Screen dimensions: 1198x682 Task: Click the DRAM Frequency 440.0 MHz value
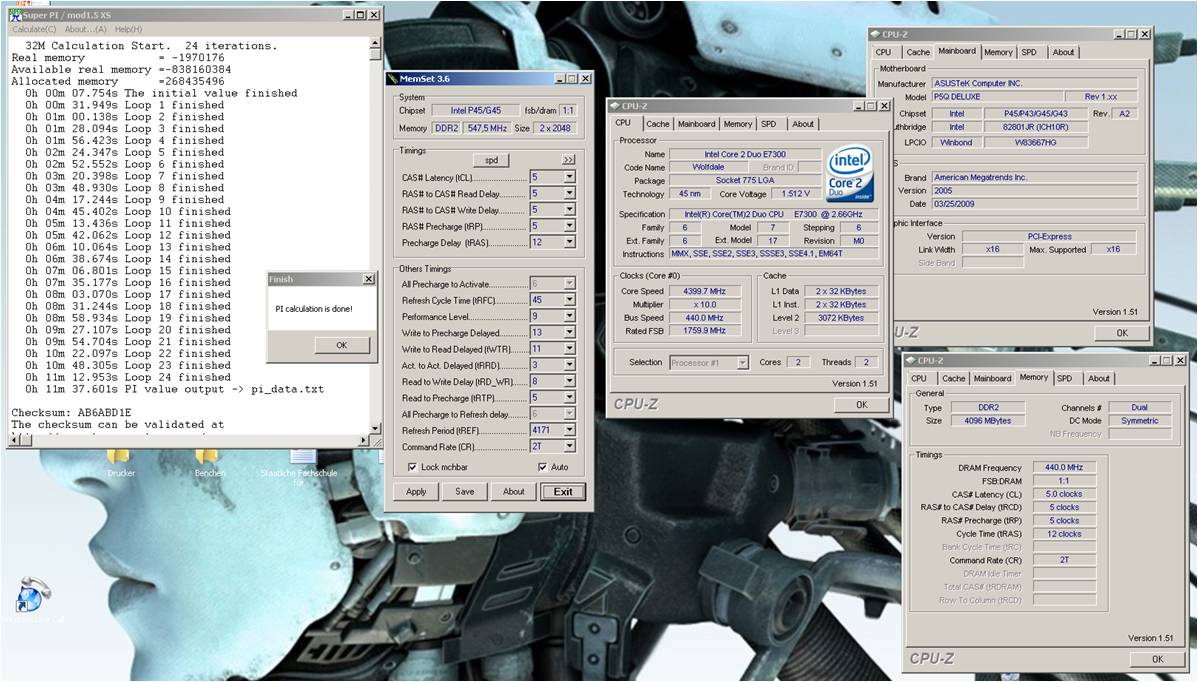(1064, 467)
